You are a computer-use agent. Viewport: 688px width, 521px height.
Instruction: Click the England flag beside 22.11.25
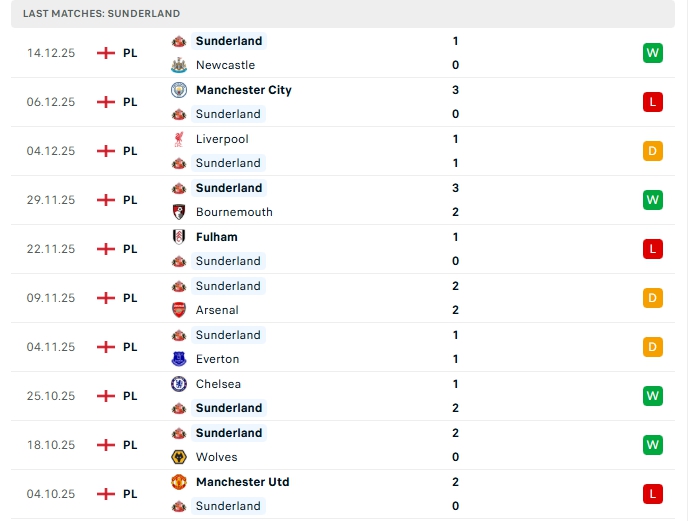click(106, 249)
